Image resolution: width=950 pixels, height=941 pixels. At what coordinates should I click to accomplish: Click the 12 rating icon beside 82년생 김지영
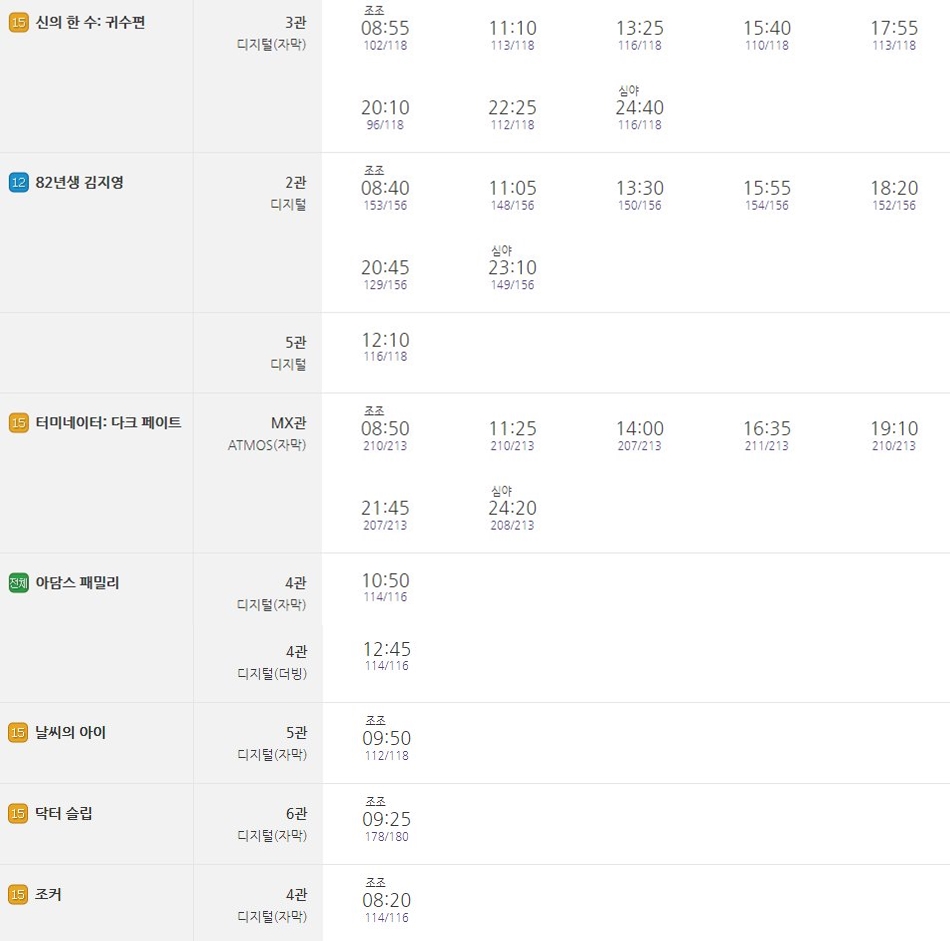pos(18,182)
